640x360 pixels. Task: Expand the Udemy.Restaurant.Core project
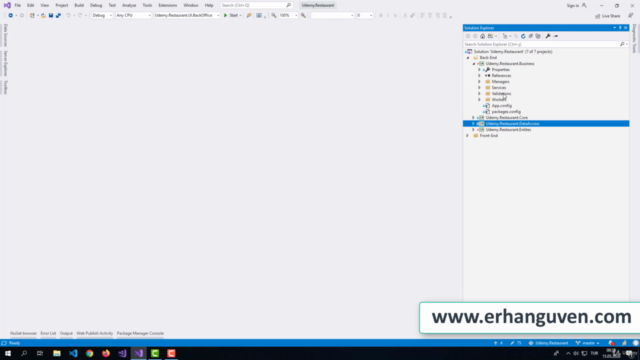pos(473,118)
